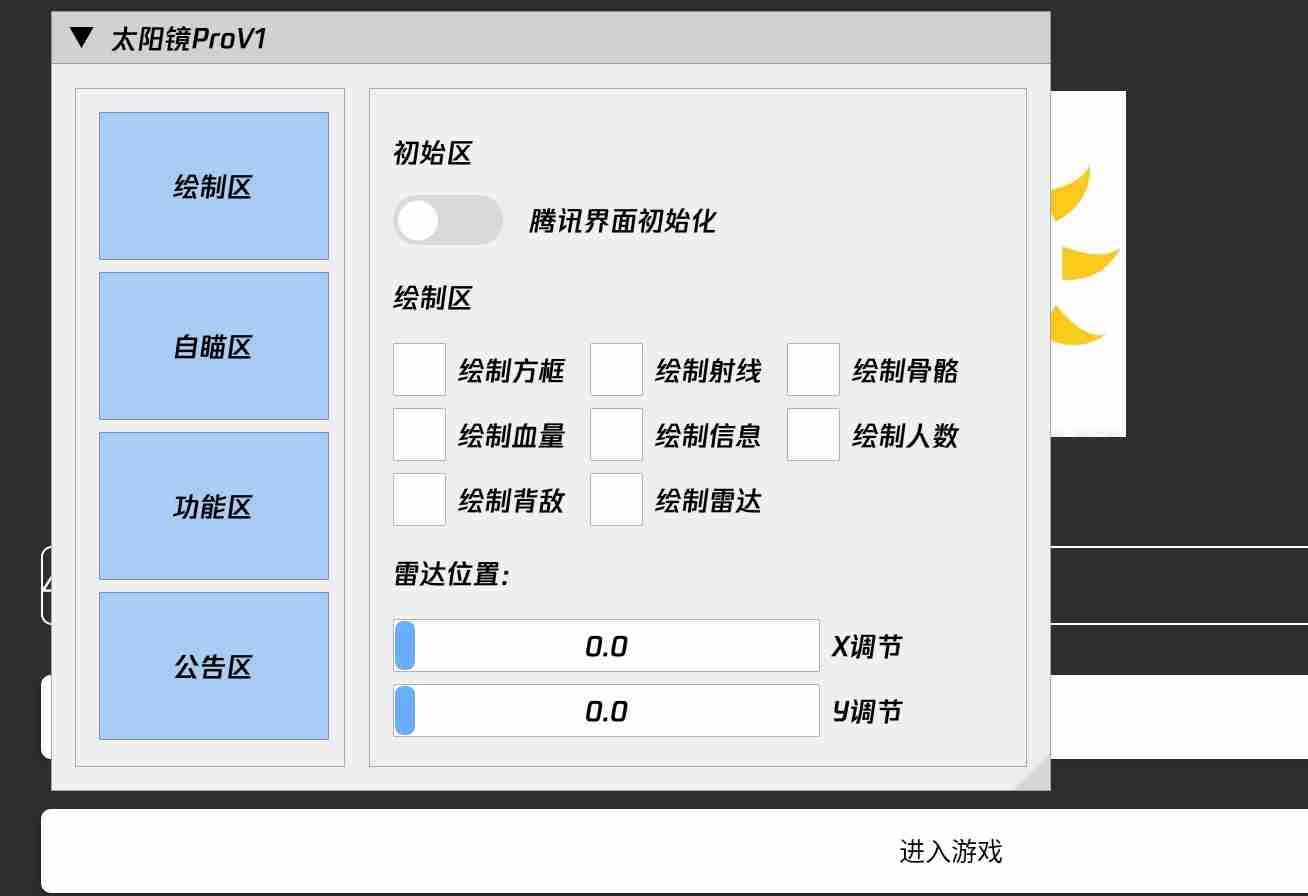Click the yellow logo image behind window

(1088, 264)
